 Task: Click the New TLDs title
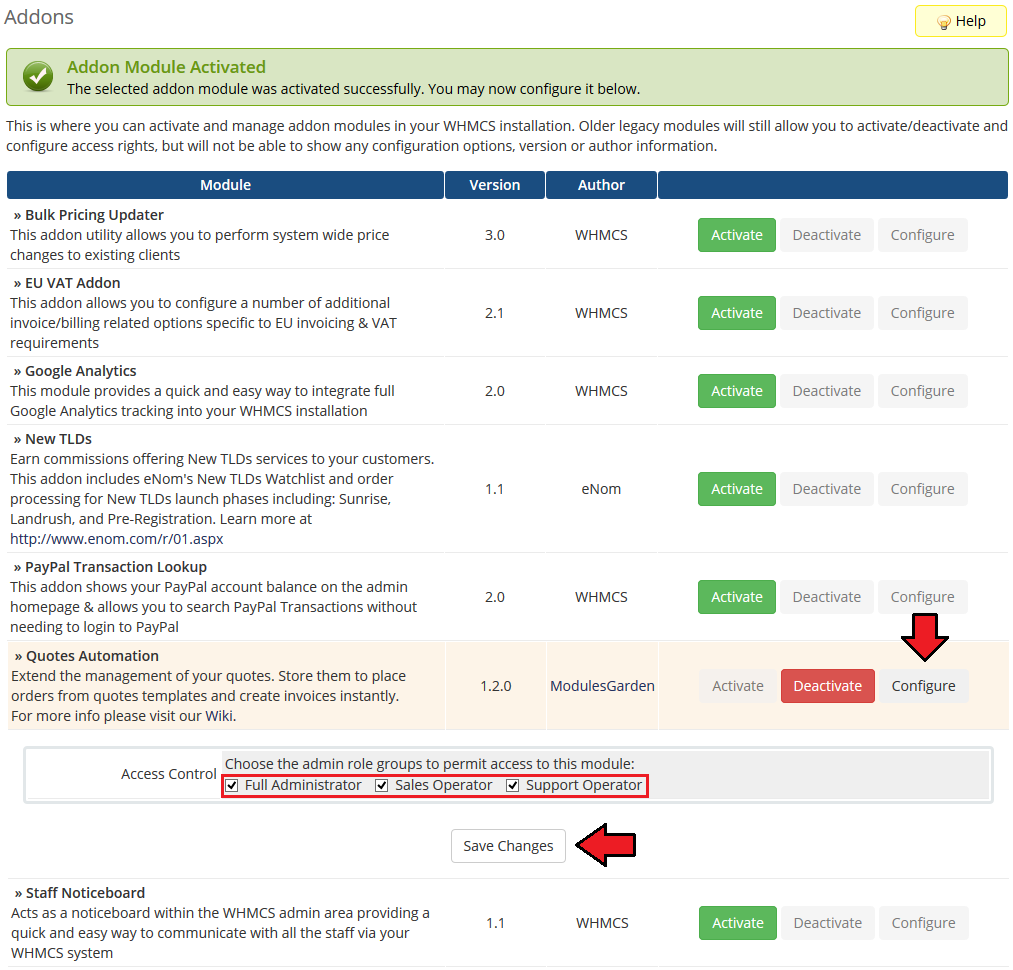(58, 439)
